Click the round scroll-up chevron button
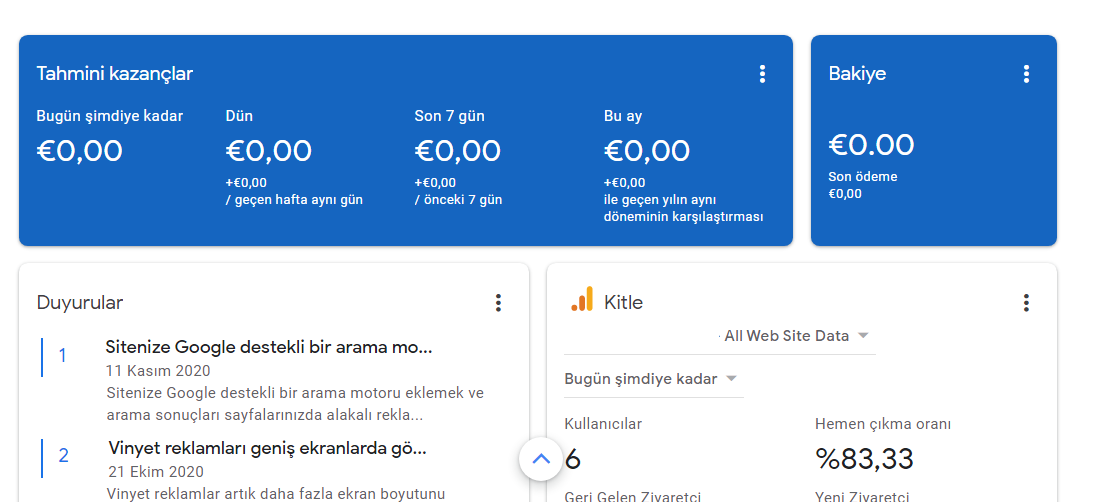The image size is (1098, 502). [541, 459]
